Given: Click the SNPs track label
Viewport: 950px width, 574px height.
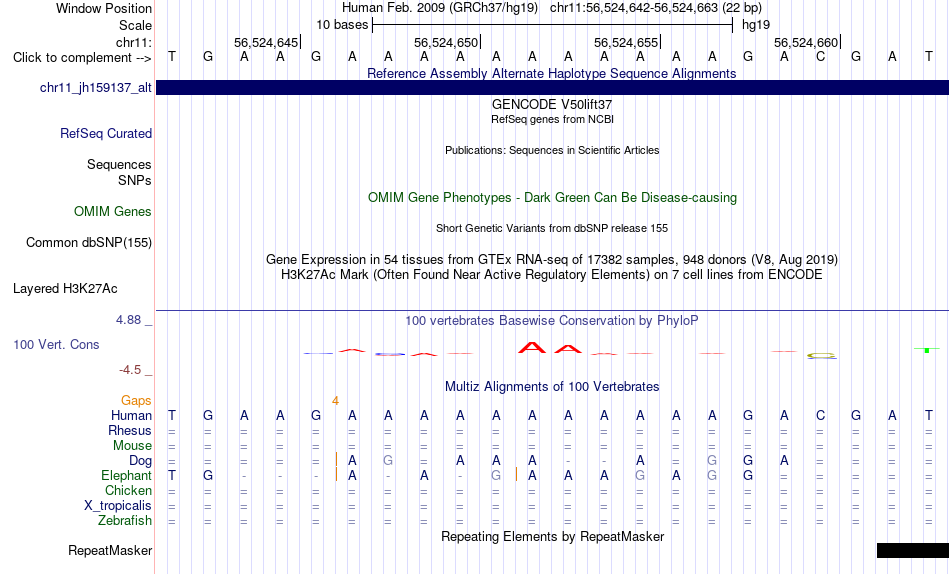Looking at the screenshot, I should (135, 181).
